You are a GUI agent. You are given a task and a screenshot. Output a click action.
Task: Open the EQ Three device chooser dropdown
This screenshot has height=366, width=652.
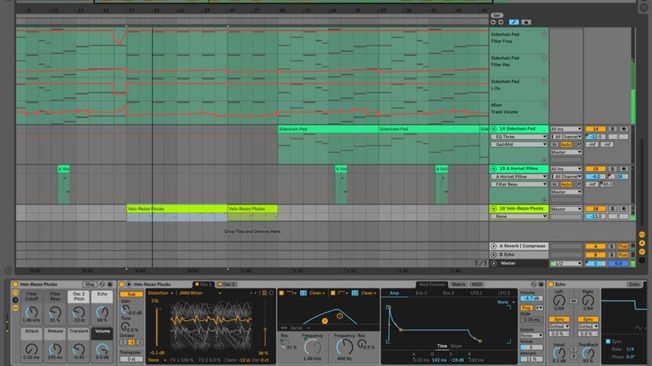tap(519, 137)
